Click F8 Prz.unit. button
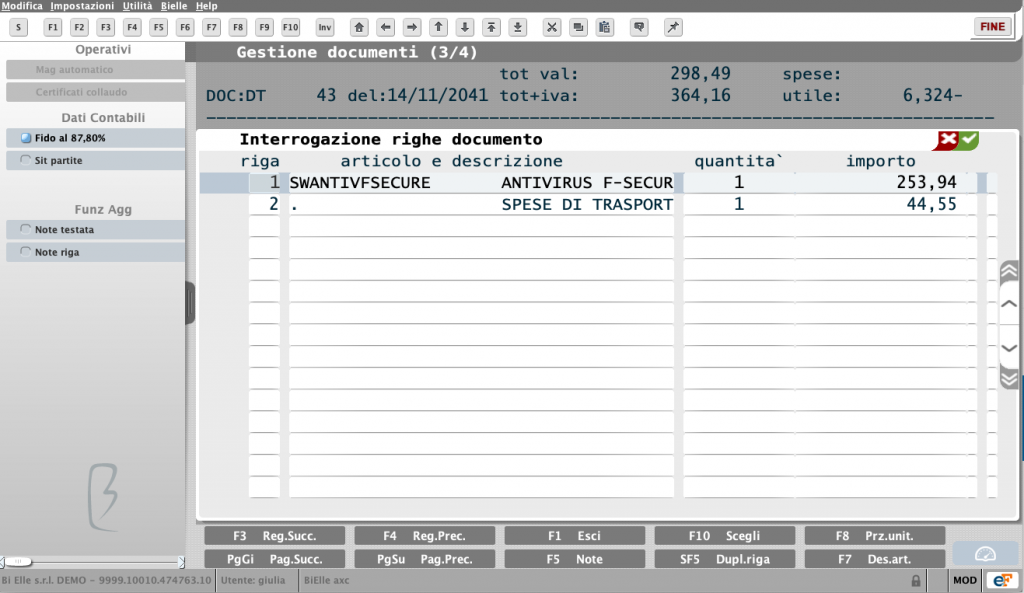 click(x=875, y=536)
